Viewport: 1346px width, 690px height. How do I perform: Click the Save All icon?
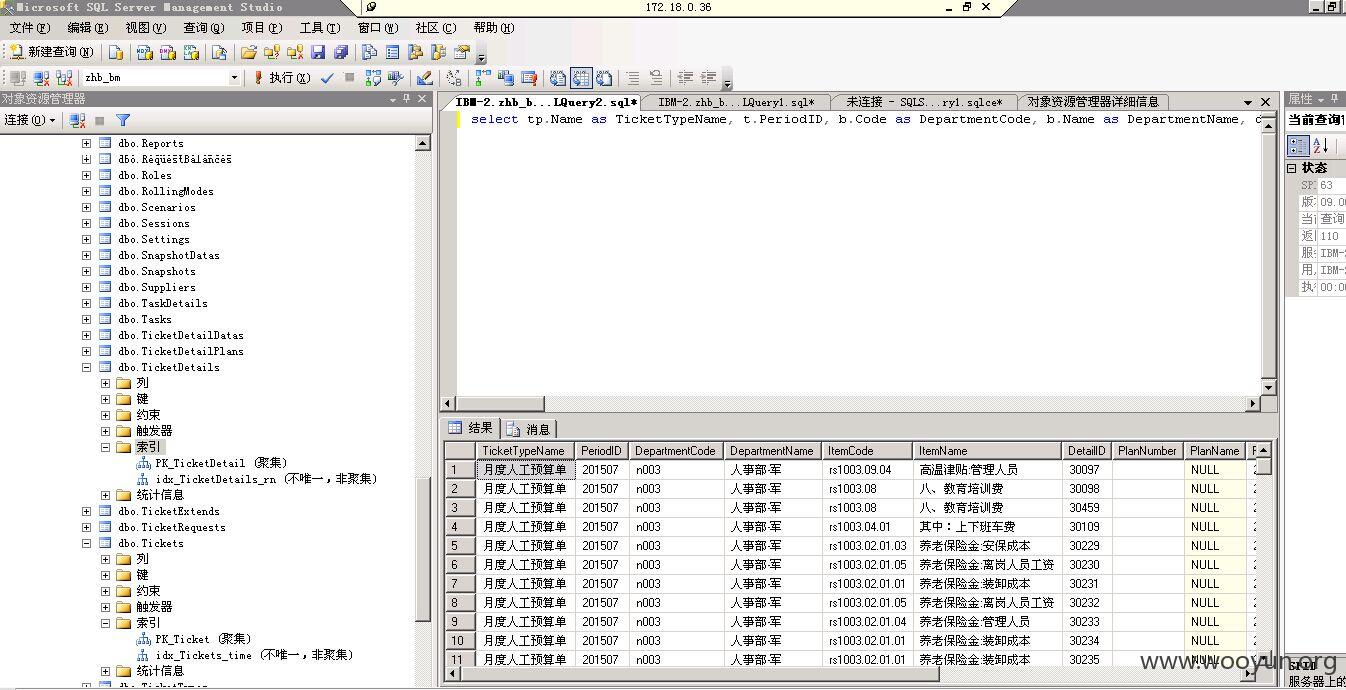click(342, 52)
